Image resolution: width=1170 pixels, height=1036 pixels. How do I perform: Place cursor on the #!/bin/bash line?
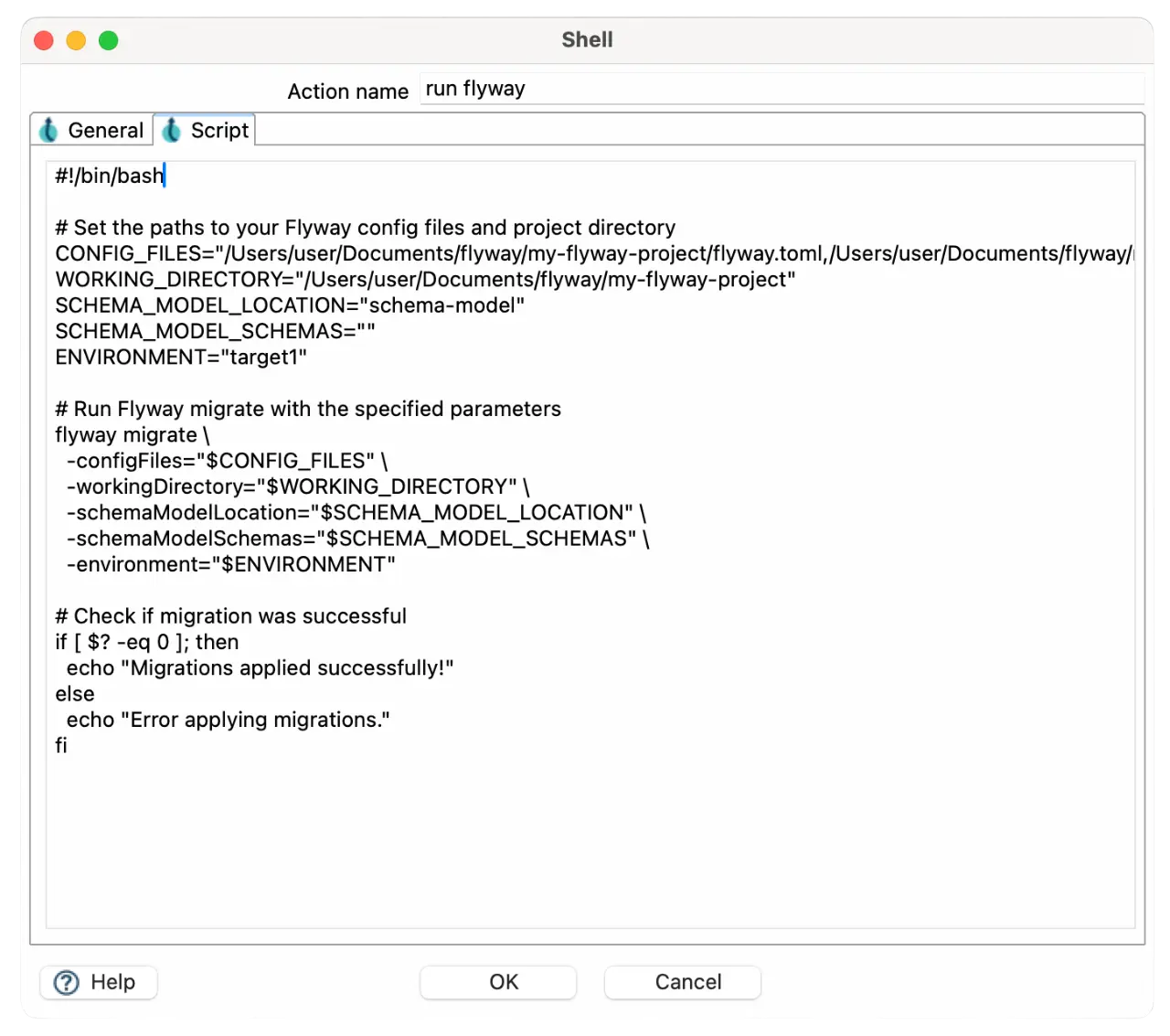[x=110, y=176]
